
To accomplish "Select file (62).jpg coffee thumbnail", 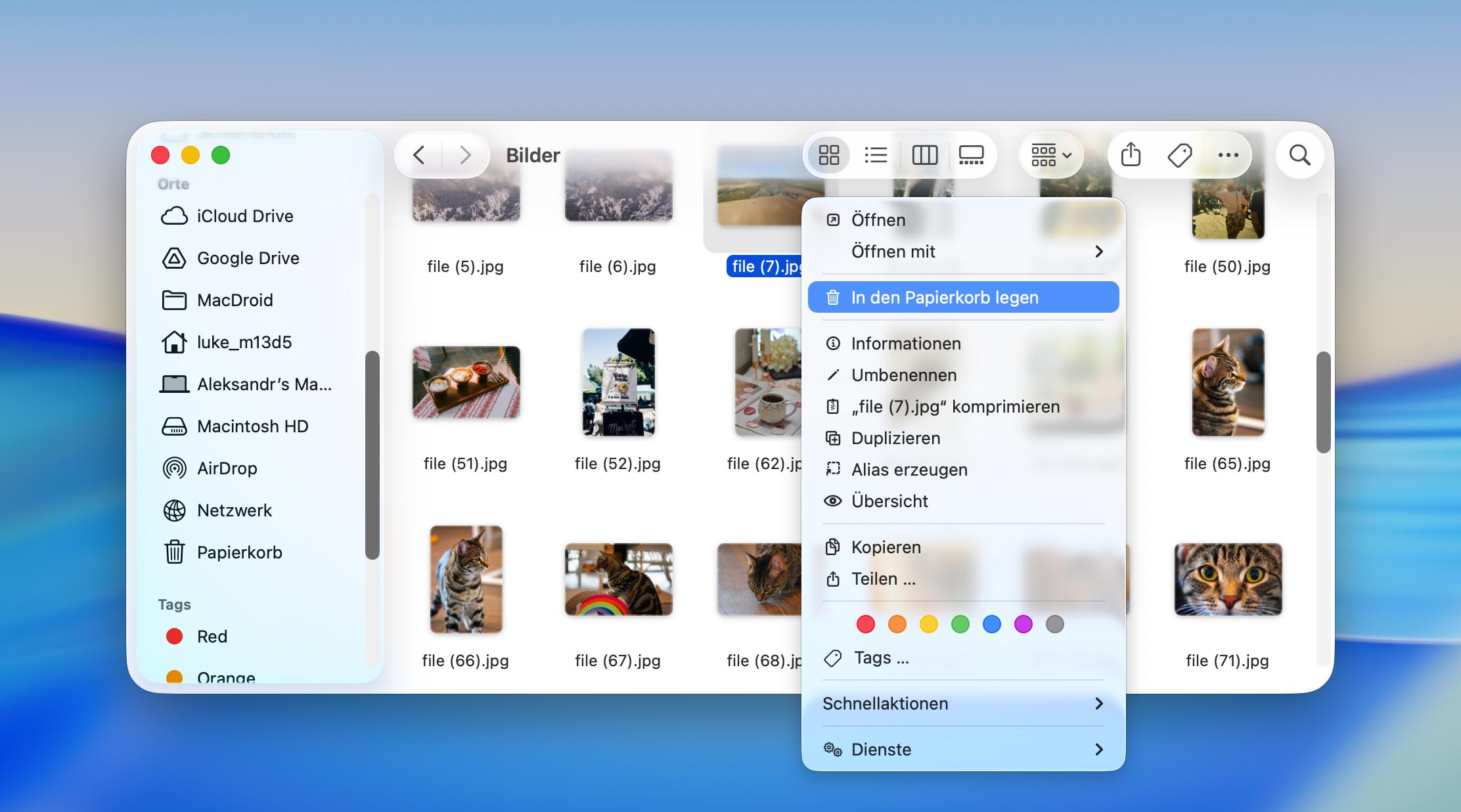I will point(768,382).
